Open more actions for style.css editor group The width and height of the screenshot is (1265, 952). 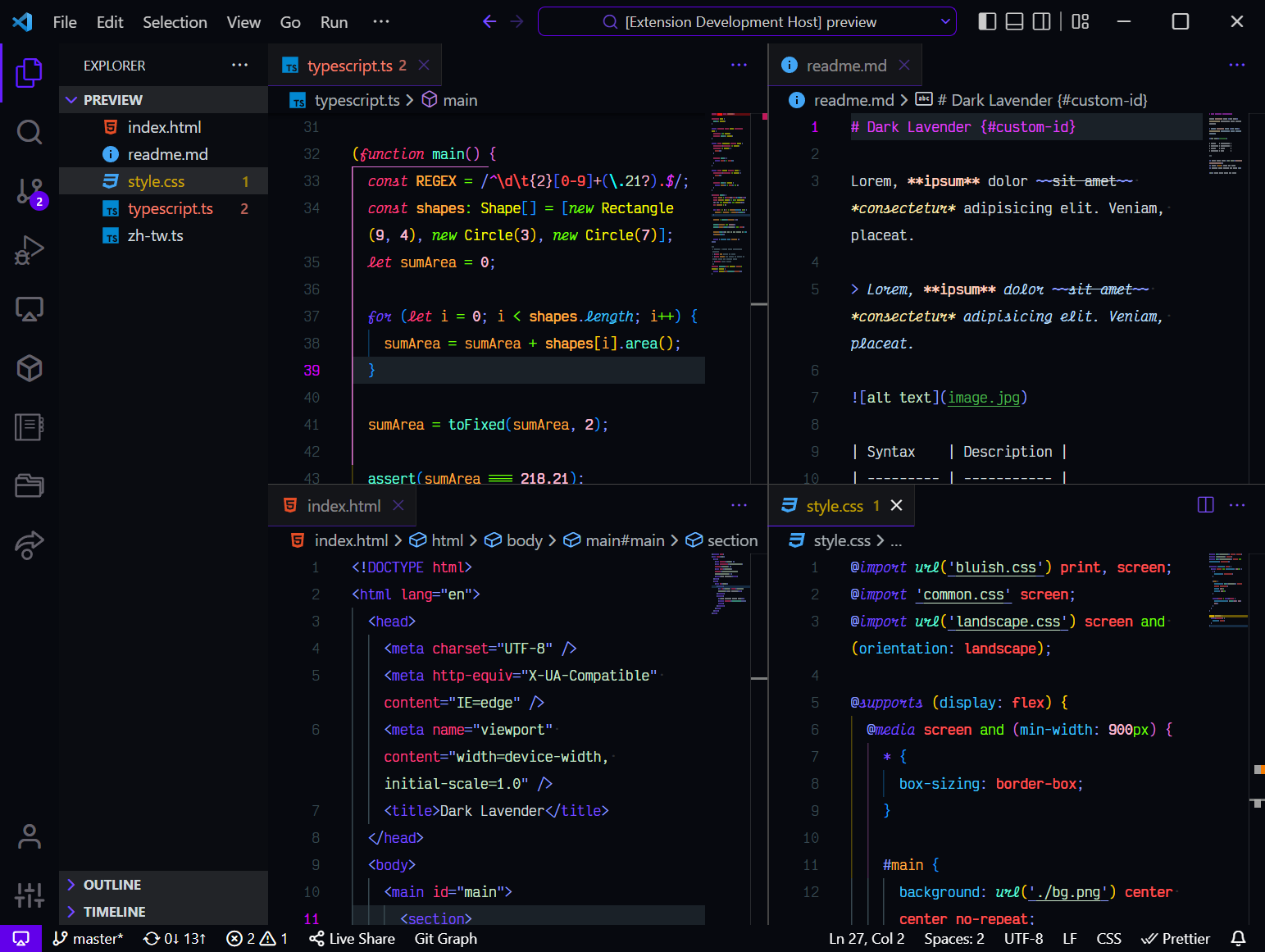point(1237,505)
